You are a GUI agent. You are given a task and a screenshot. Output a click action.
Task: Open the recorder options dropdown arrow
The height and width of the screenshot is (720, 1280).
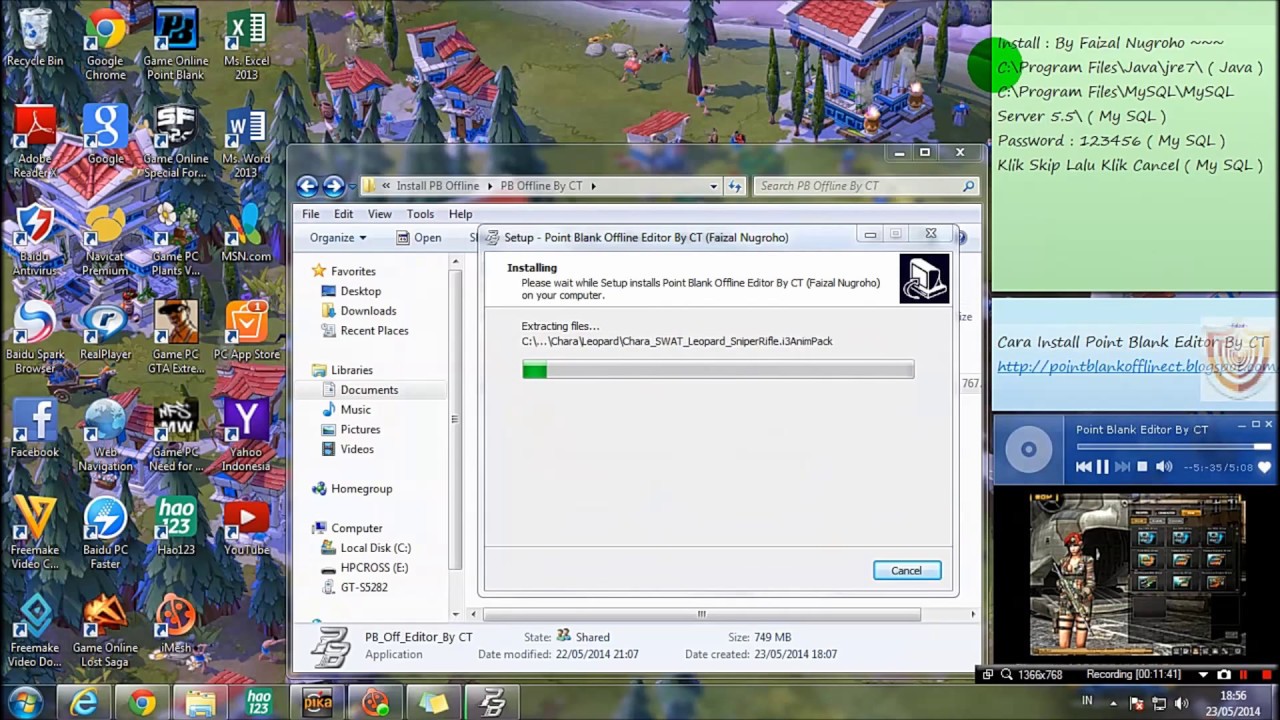pyautogui.click(x=1203, y=675)
